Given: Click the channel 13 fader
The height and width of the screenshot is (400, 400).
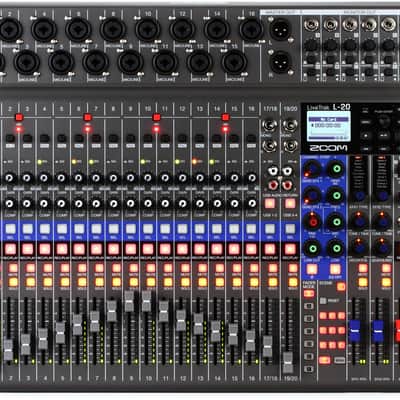Looking at the screenshot, I should tap(198, 323).
